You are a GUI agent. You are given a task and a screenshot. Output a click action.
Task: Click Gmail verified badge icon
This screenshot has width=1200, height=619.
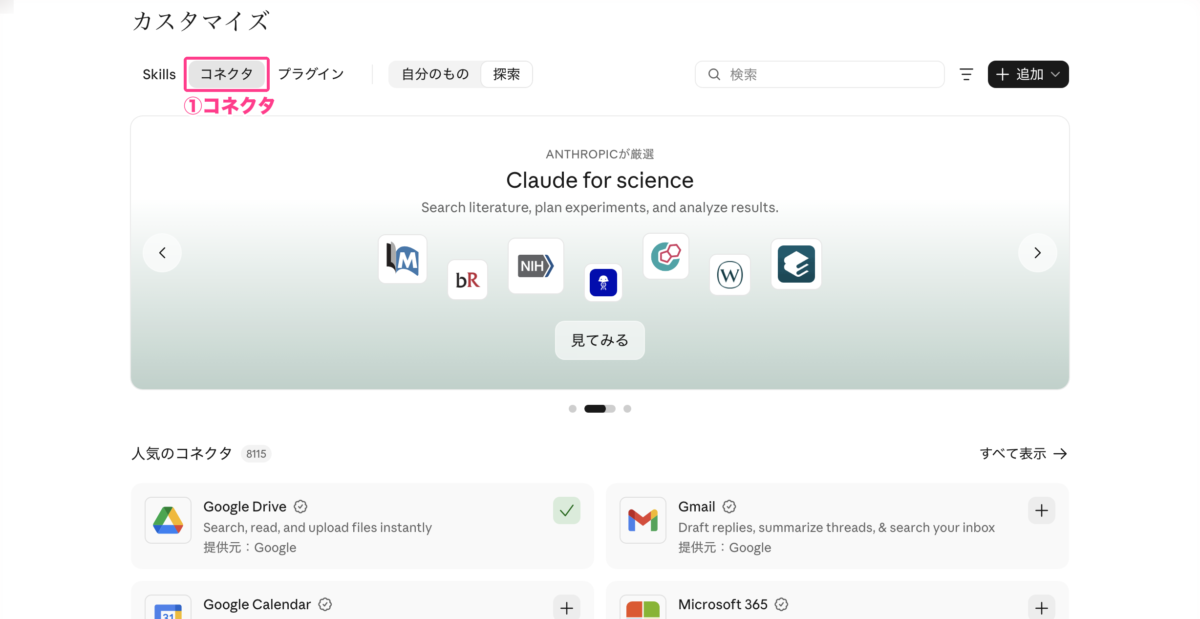coord(729,506)
